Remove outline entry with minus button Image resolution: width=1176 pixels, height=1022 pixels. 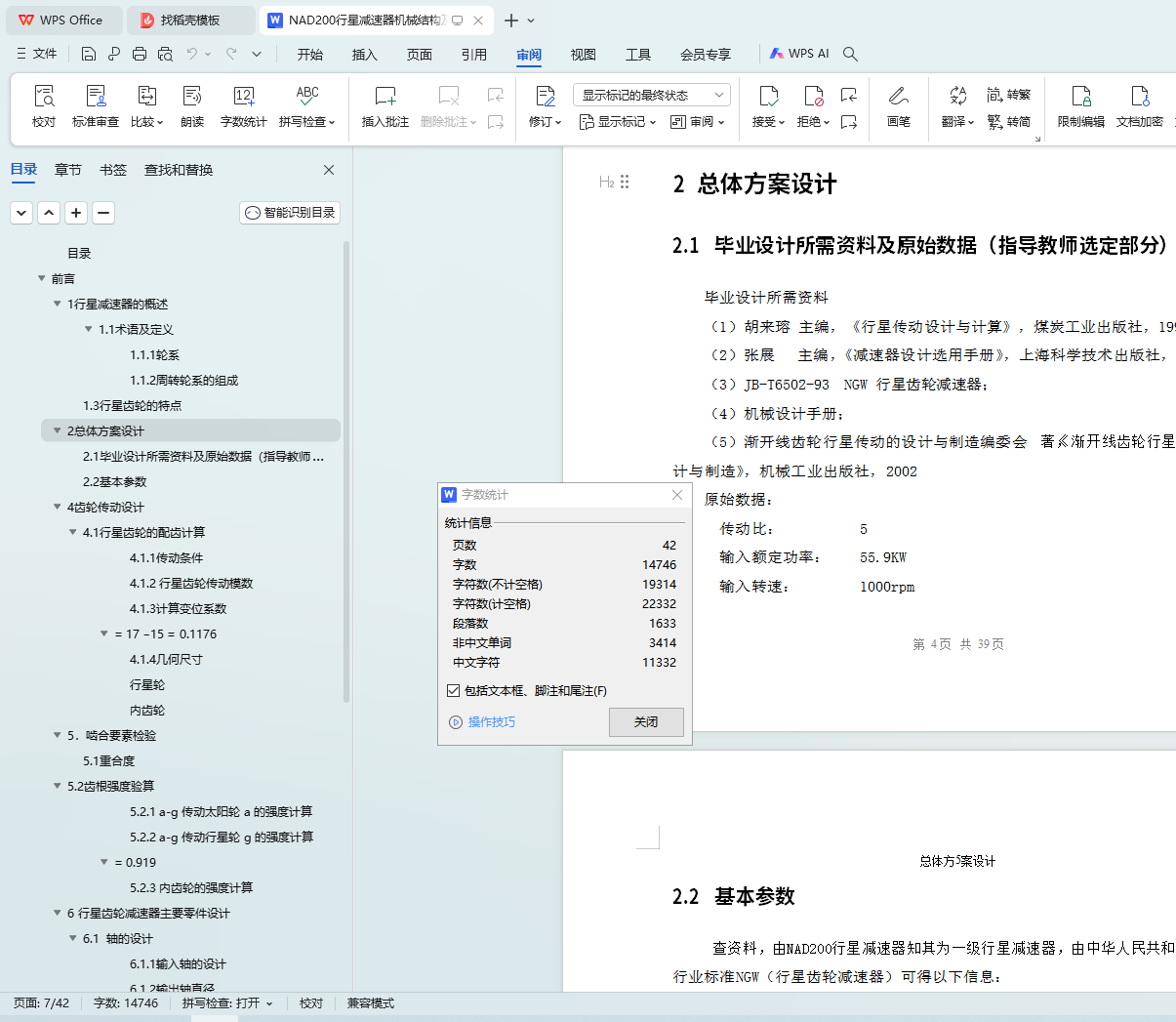(x=103, y=213)
